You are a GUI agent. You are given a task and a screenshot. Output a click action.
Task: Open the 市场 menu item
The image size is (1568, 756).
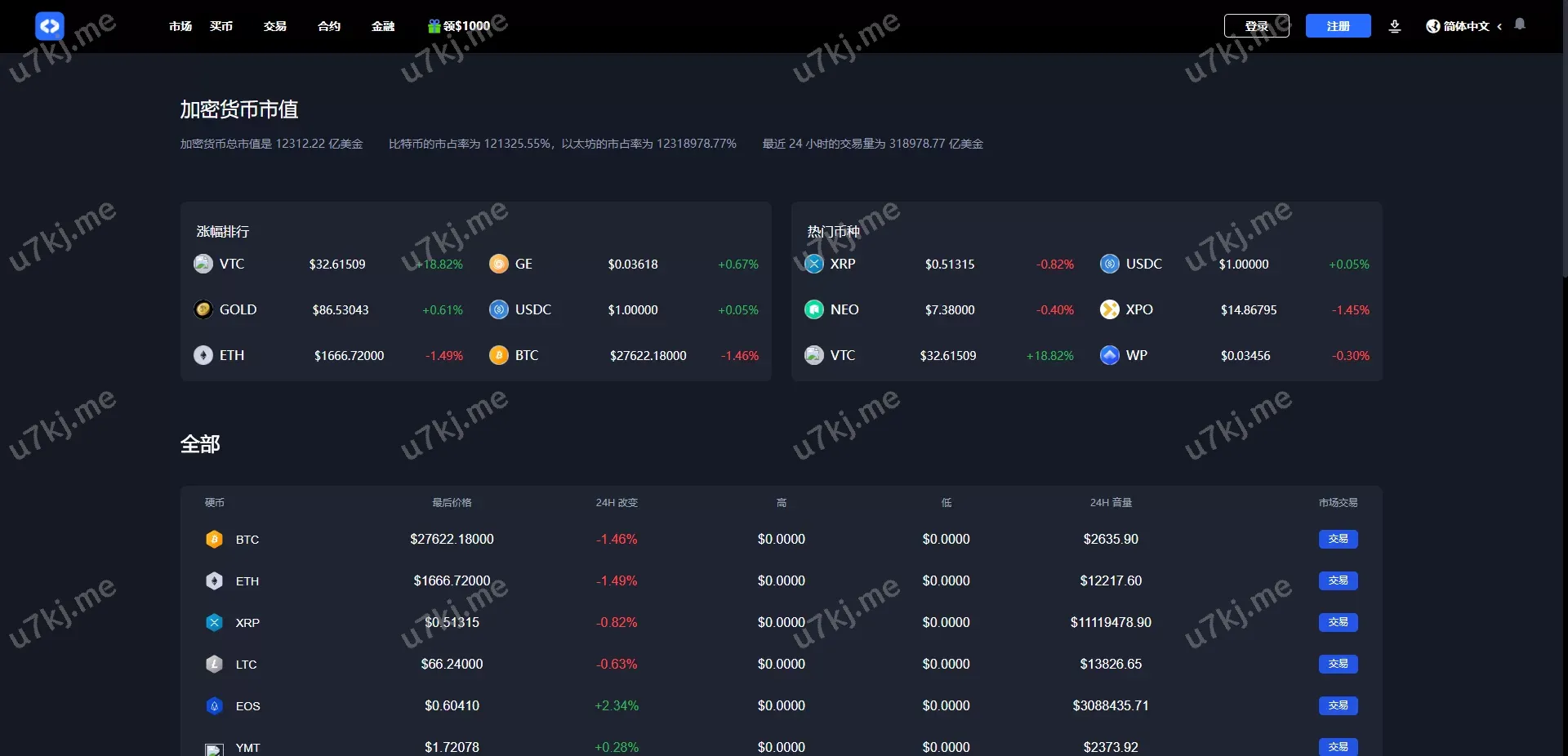(180, 26)
